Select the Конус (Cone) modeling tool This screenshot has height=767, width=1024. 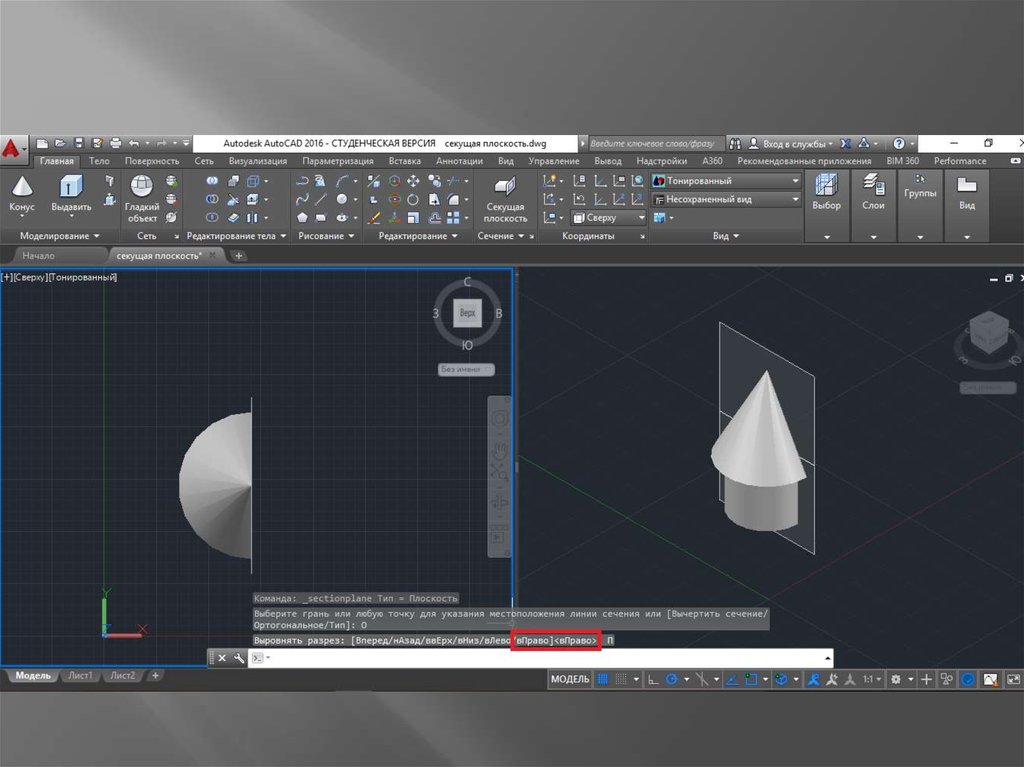[x=21, y=188]
